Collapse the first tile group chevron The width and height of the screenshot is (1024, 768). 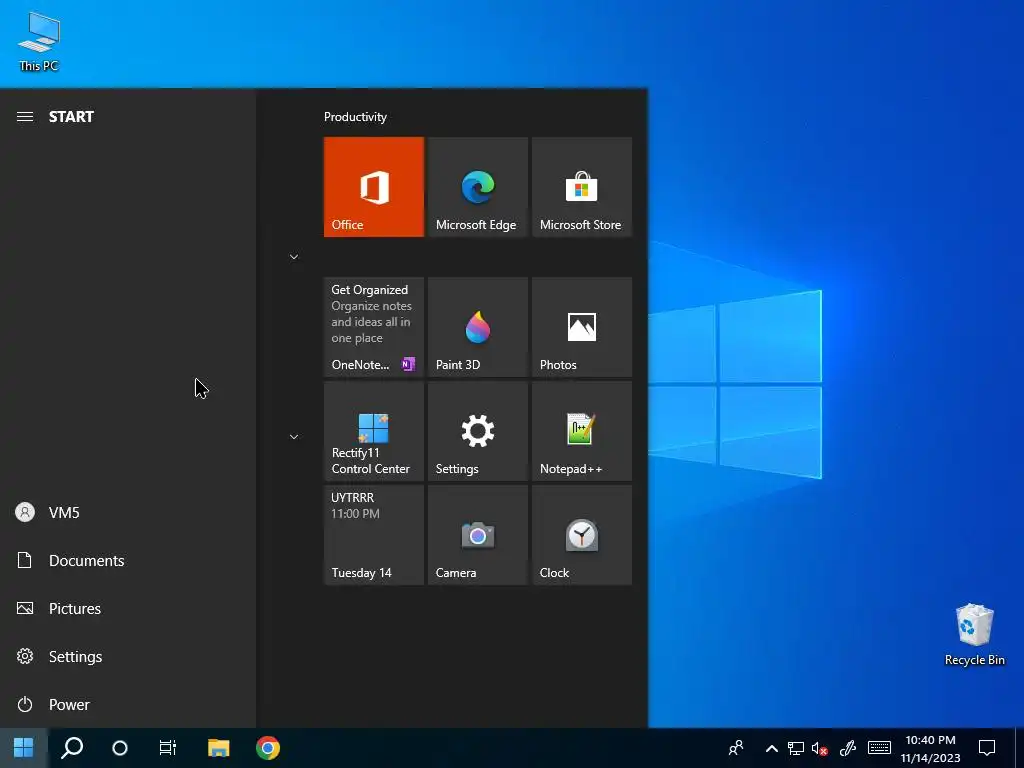(294, 257)
